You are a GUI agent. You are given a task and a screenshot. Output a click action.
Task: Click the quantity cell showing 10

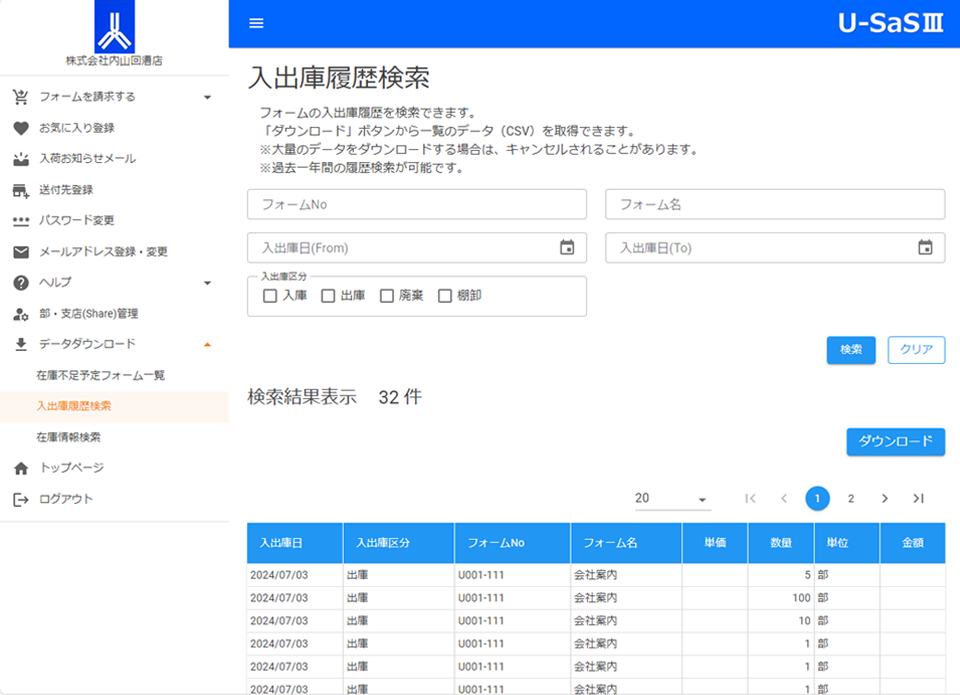(x=781, y=621)
